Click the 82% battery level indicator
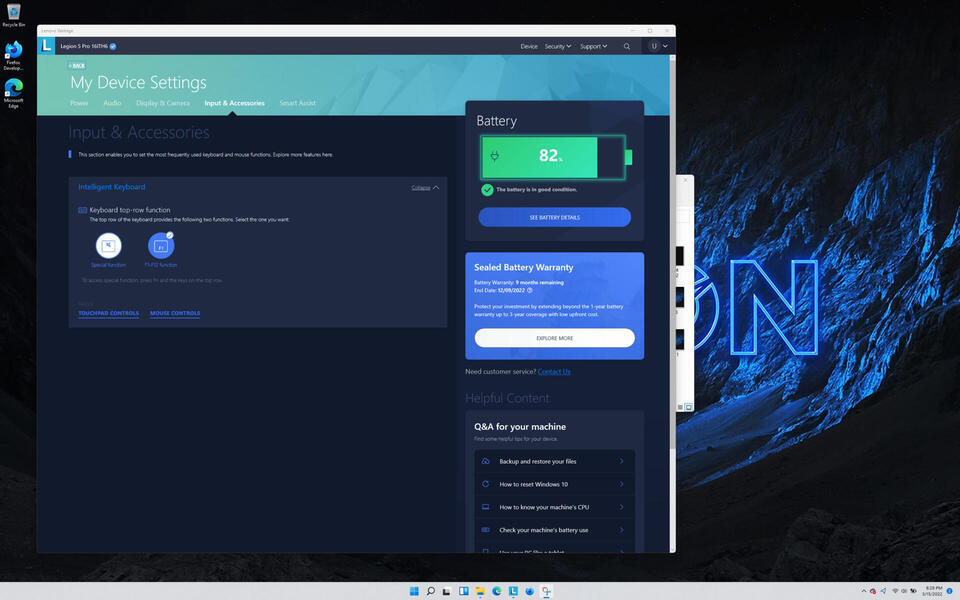Image resolution: width=960 pixels, height=600 pixels. tap(556, 157)
